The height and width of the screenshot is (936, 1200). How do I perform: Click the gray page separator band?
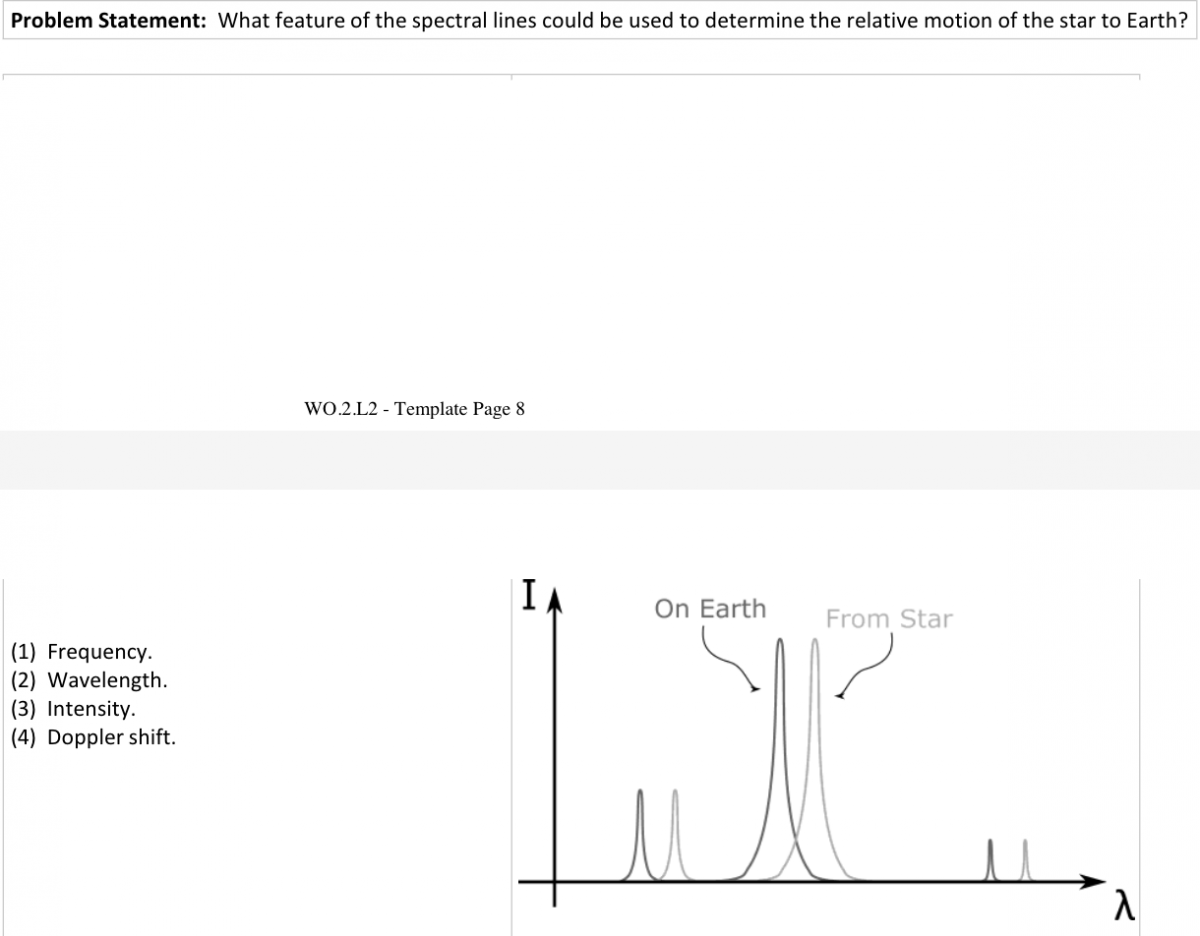pyautogui.click(x=600, y=460)
